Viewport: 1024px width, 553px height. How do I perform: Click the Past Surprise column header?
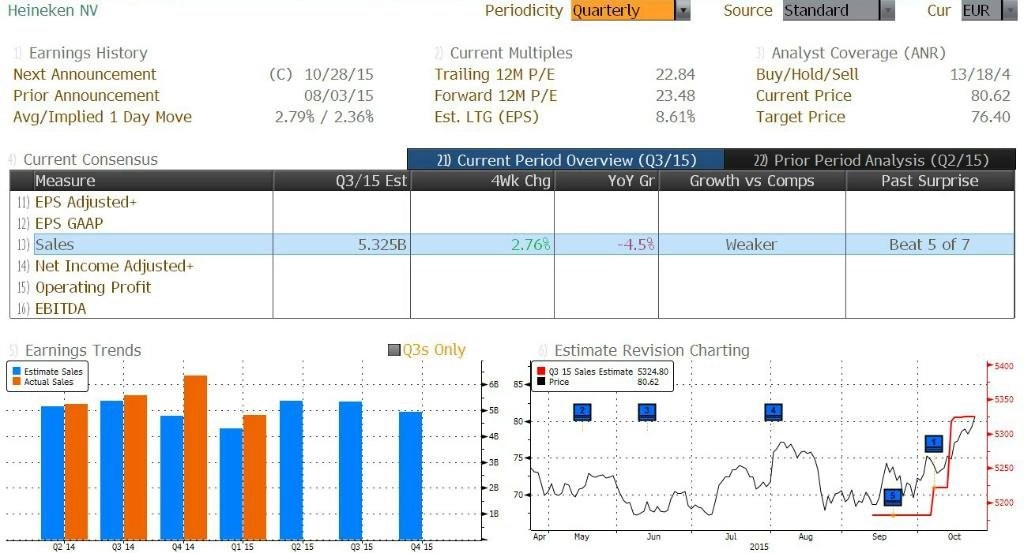click(x=929, y=181)
